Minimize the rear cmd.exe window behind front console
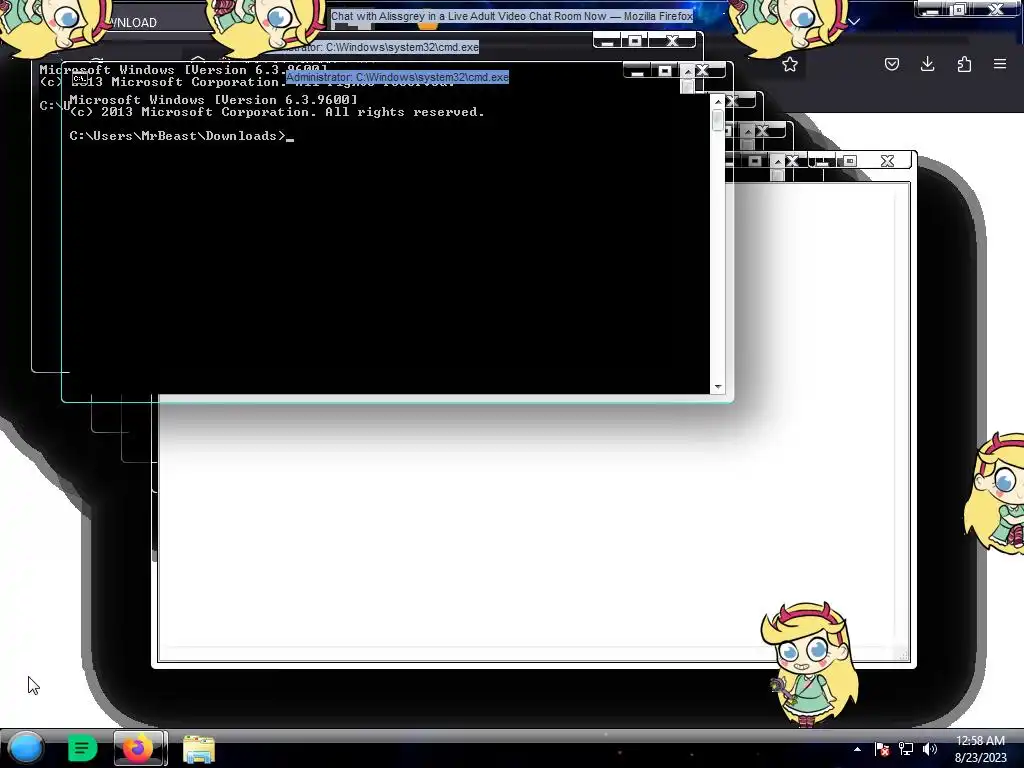Image resolution: width=1024 pixels, height=768 pixels. (x=607, y=41)
